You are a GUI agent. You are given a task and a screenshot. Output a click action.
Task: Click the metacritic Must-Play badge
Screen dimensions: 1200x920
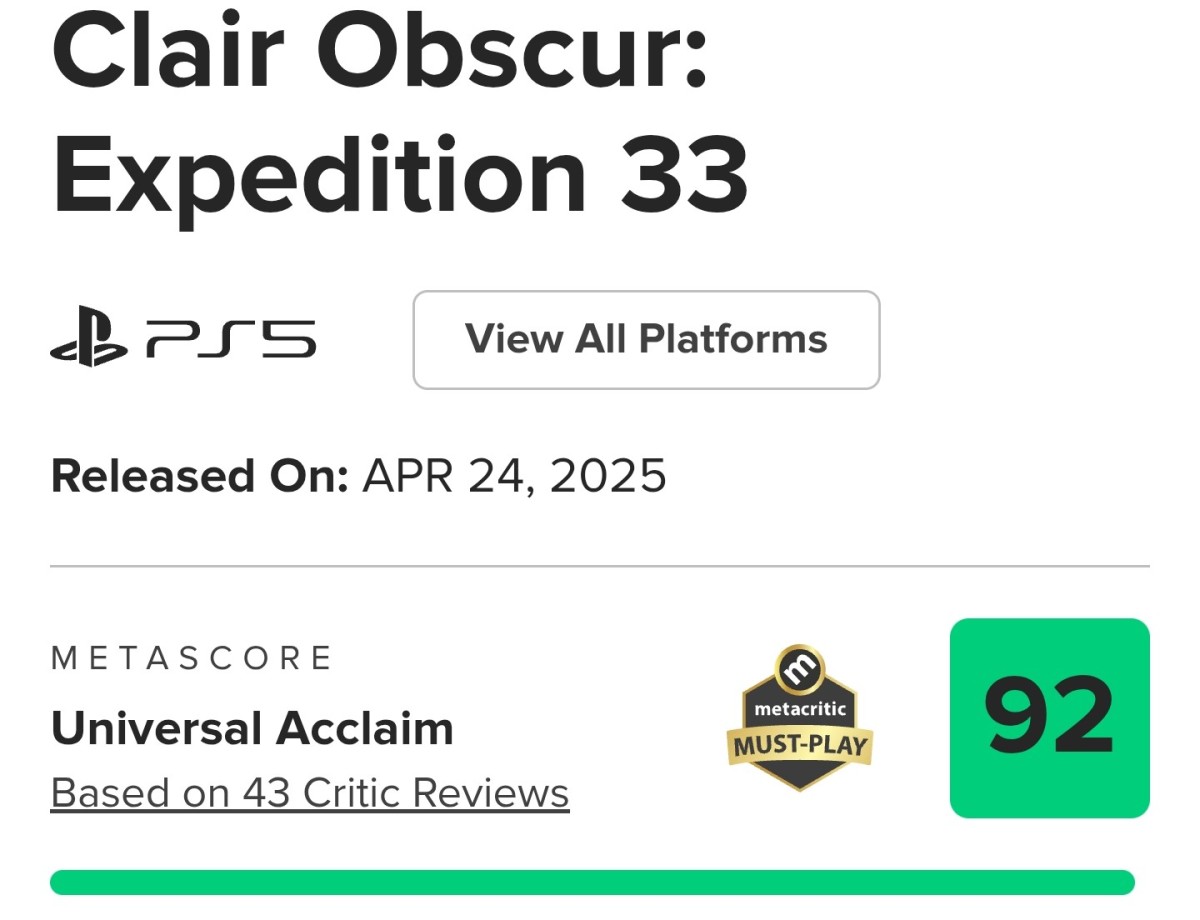(x=798, y=718)
